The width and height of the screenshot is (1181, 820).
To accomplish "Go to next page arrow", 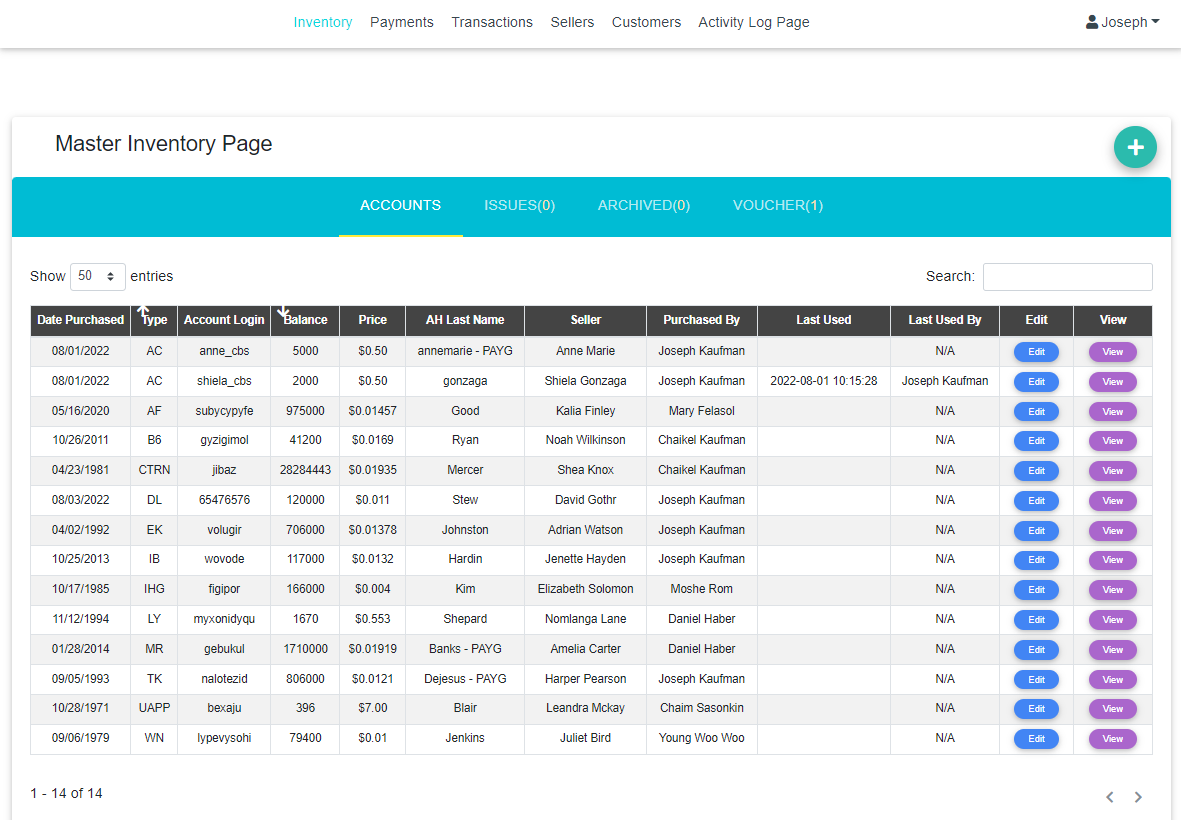I will pyautogui.click(x=1138, y=797).
